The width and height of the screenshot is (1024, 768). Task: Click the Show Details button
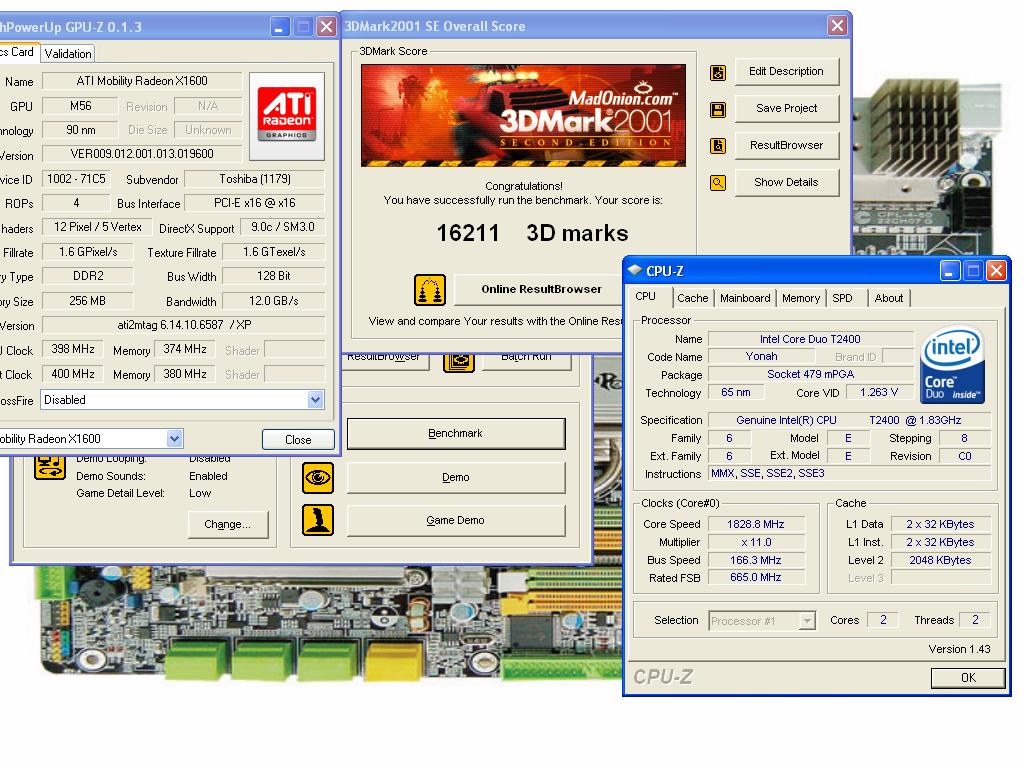click(786, 182)
